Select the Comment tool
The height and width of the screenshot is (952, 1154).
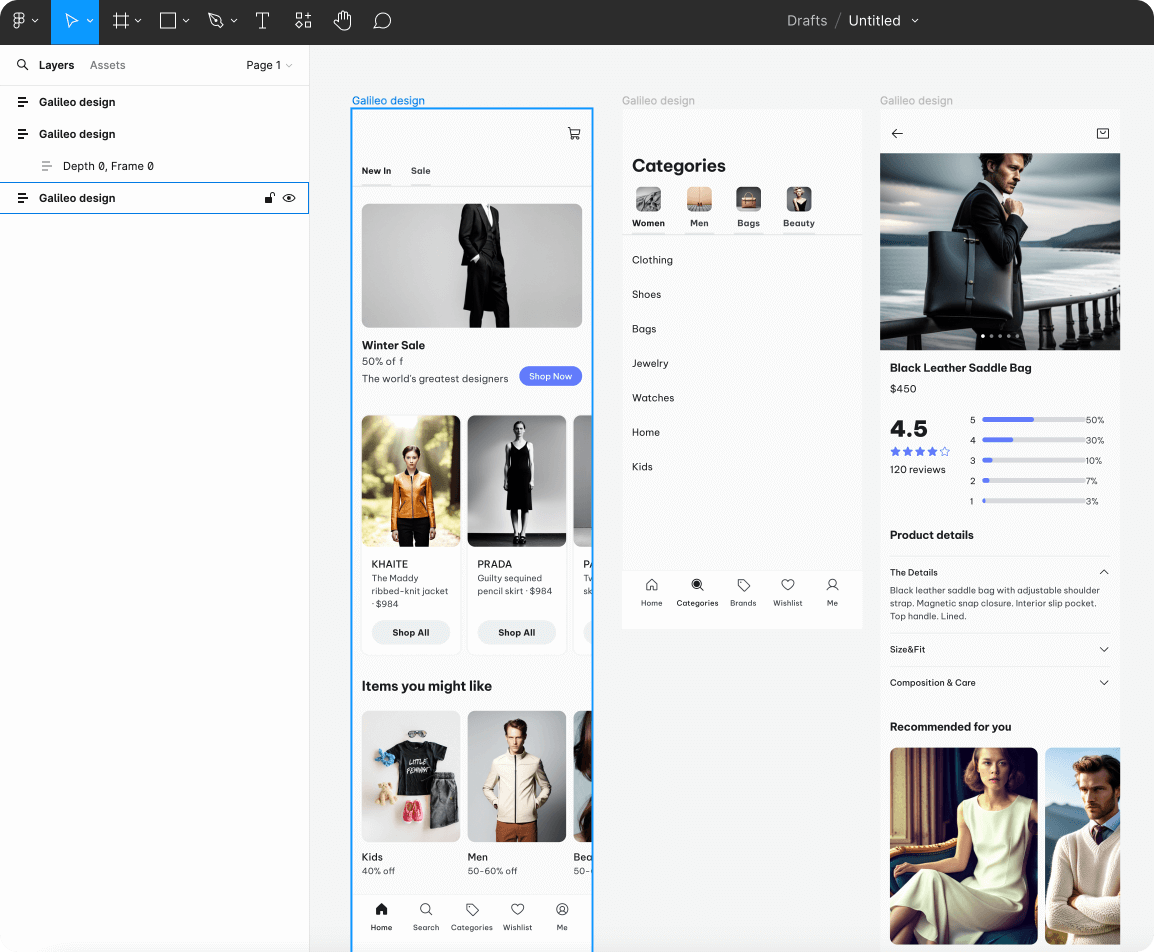click(x=382, y=21)
